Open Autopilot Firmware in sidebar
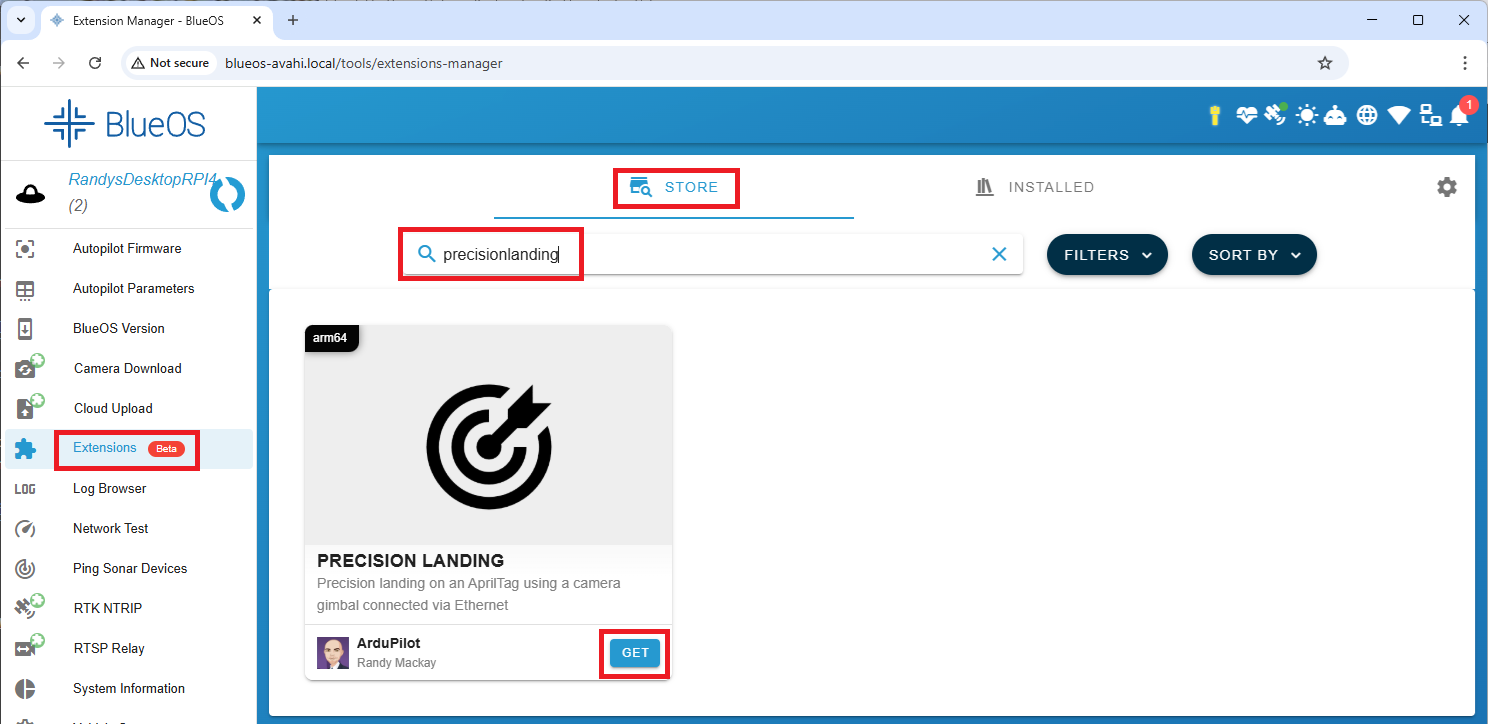 tap(127, 248)
